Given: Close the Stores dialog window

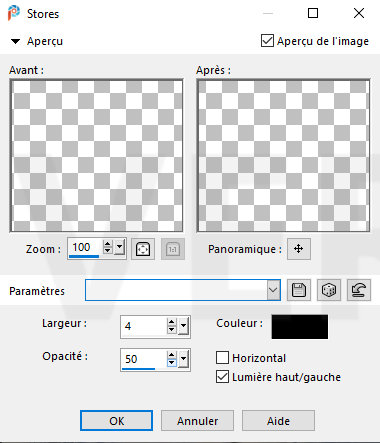Looking at the screenshot, I should pos(359,13).
